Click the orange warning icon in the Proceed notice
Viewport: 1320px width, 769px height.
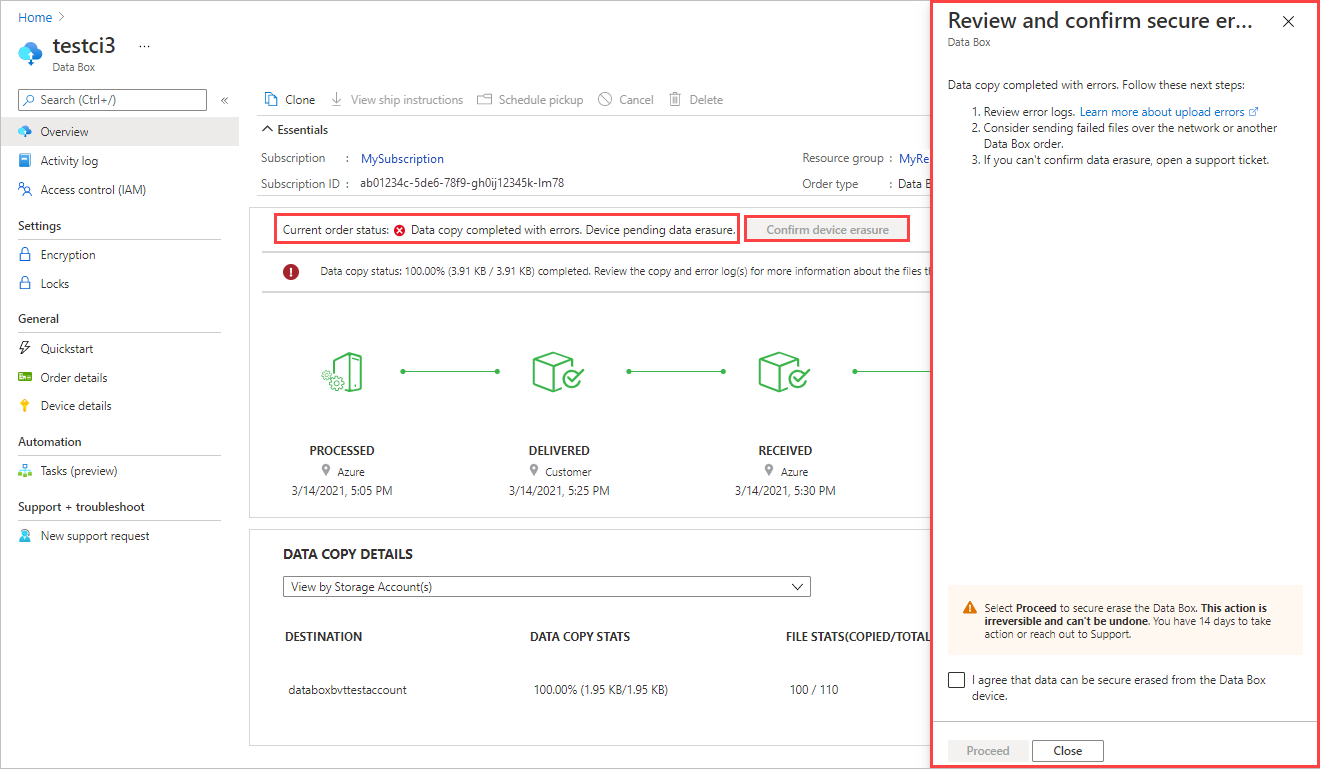pos(970,608)
